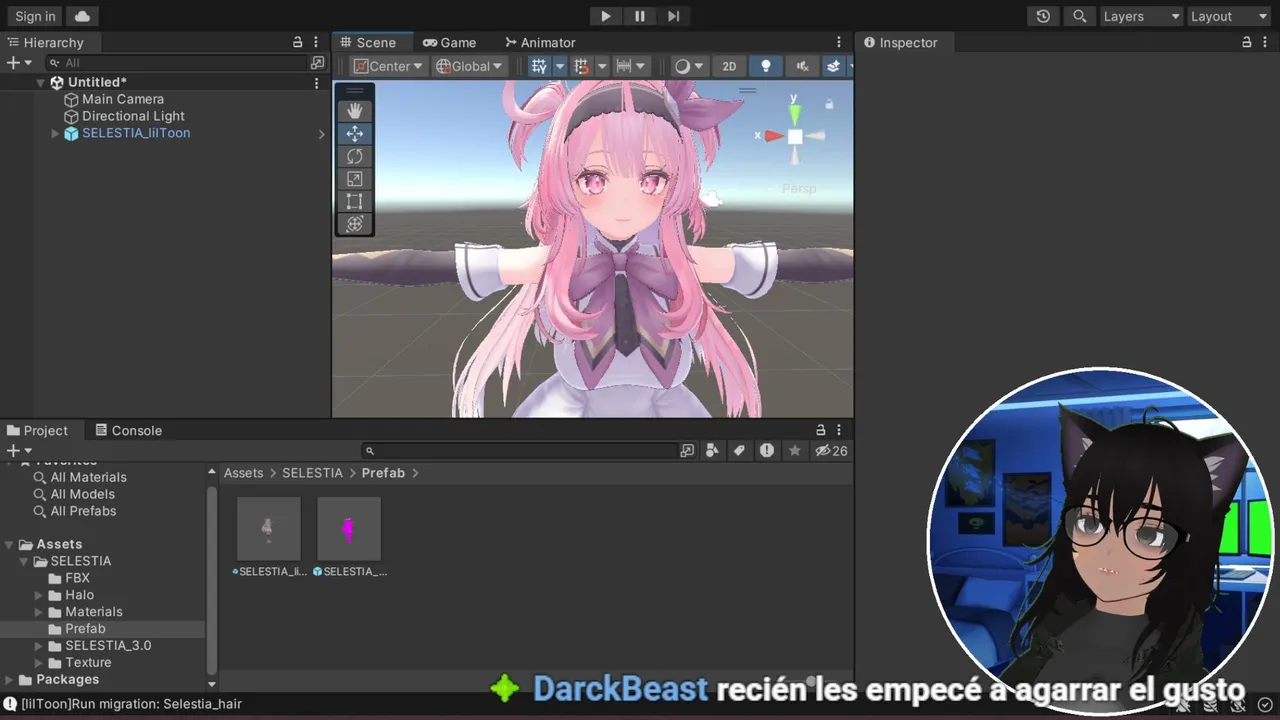Open the Hierarchy create (+) dropdown
The height and width of the screenshot is (720, 1280).
[x=19, y=63]
